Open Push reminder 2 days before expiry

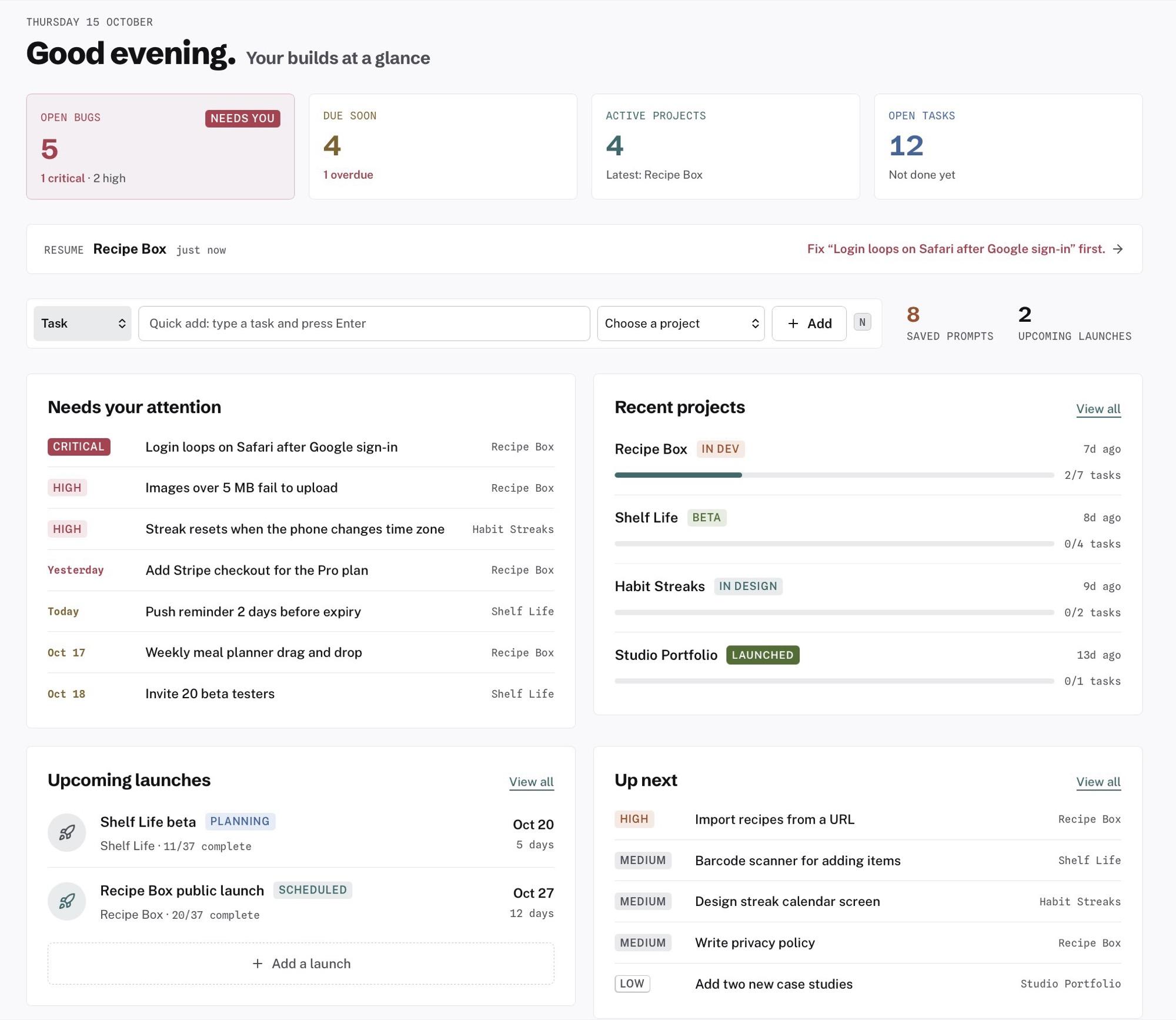click(x=301, y=611)
